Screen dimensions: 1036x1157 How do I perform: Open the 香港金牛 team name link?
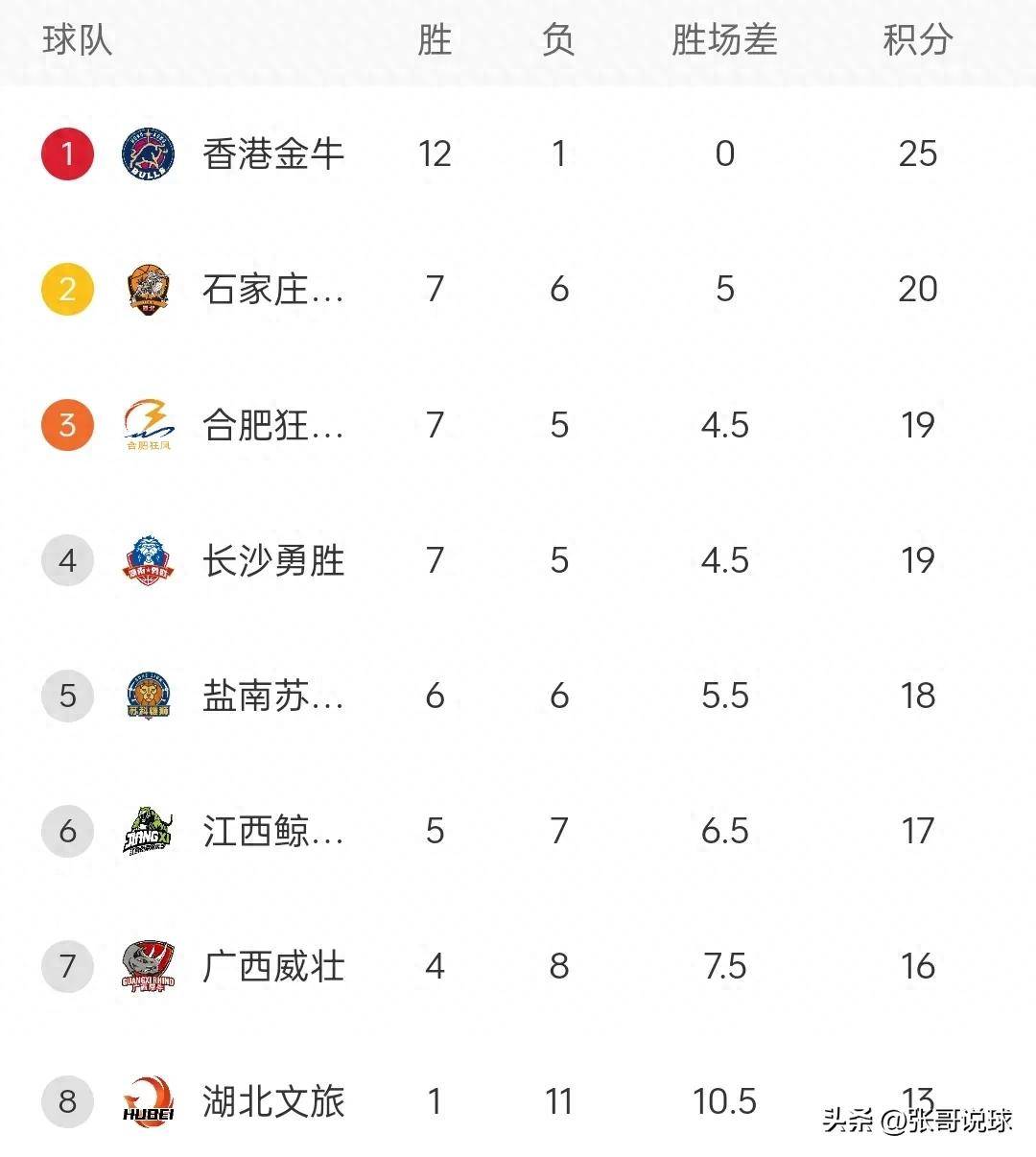[273, 153]
